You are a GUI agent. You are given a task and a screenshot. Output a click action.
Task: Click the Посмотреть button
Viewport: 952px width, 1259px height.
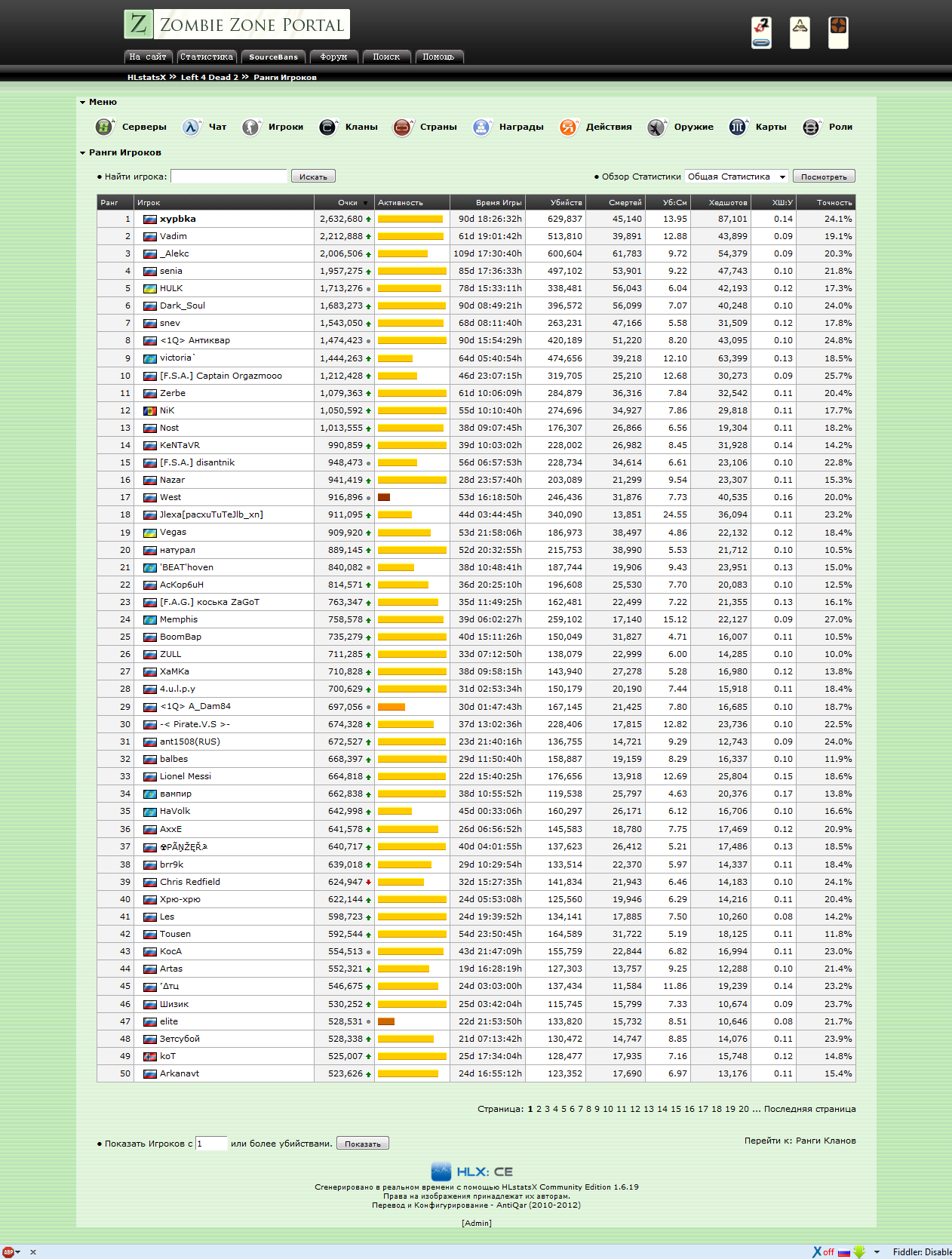point(823,177)
